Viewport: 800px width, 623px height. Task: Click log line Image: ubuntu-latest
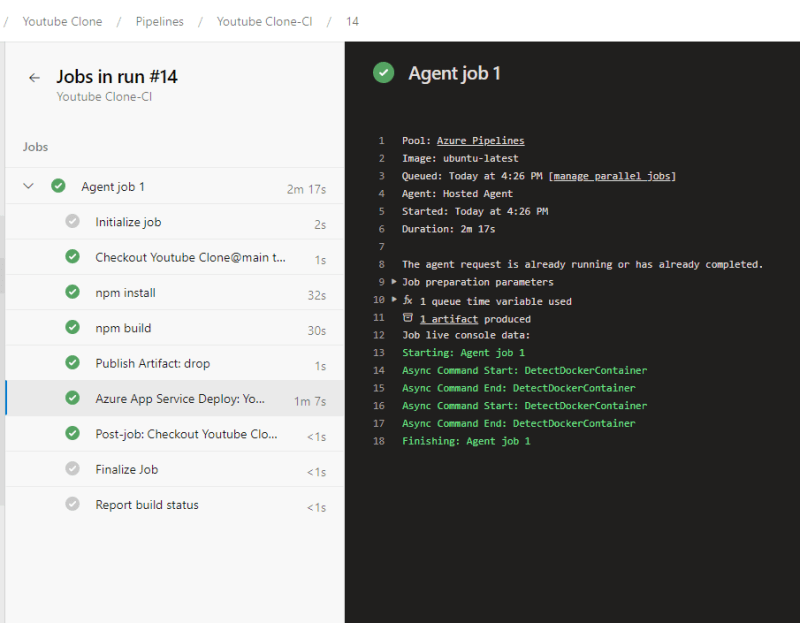point(460,159)
